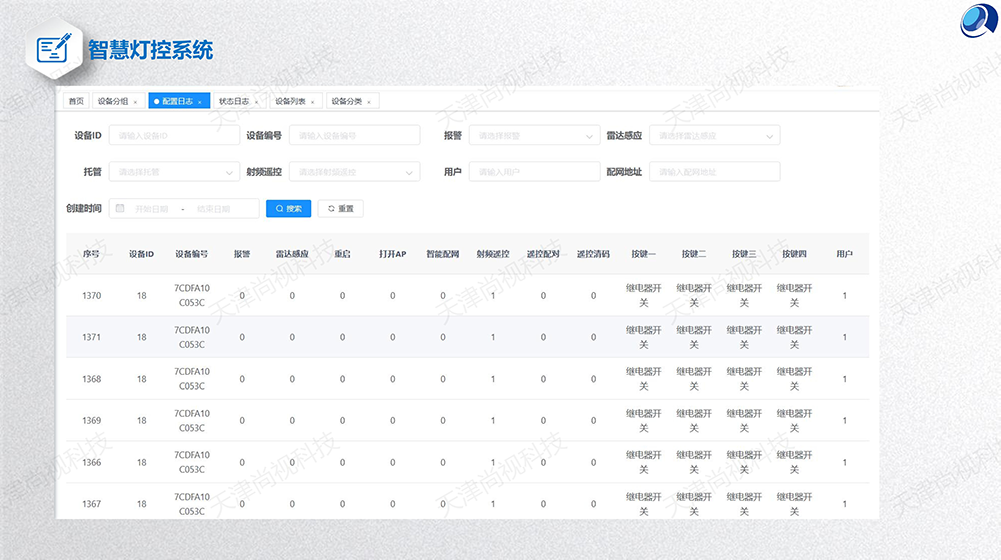Open the 雷达感应 dropdown

(714, 135)
